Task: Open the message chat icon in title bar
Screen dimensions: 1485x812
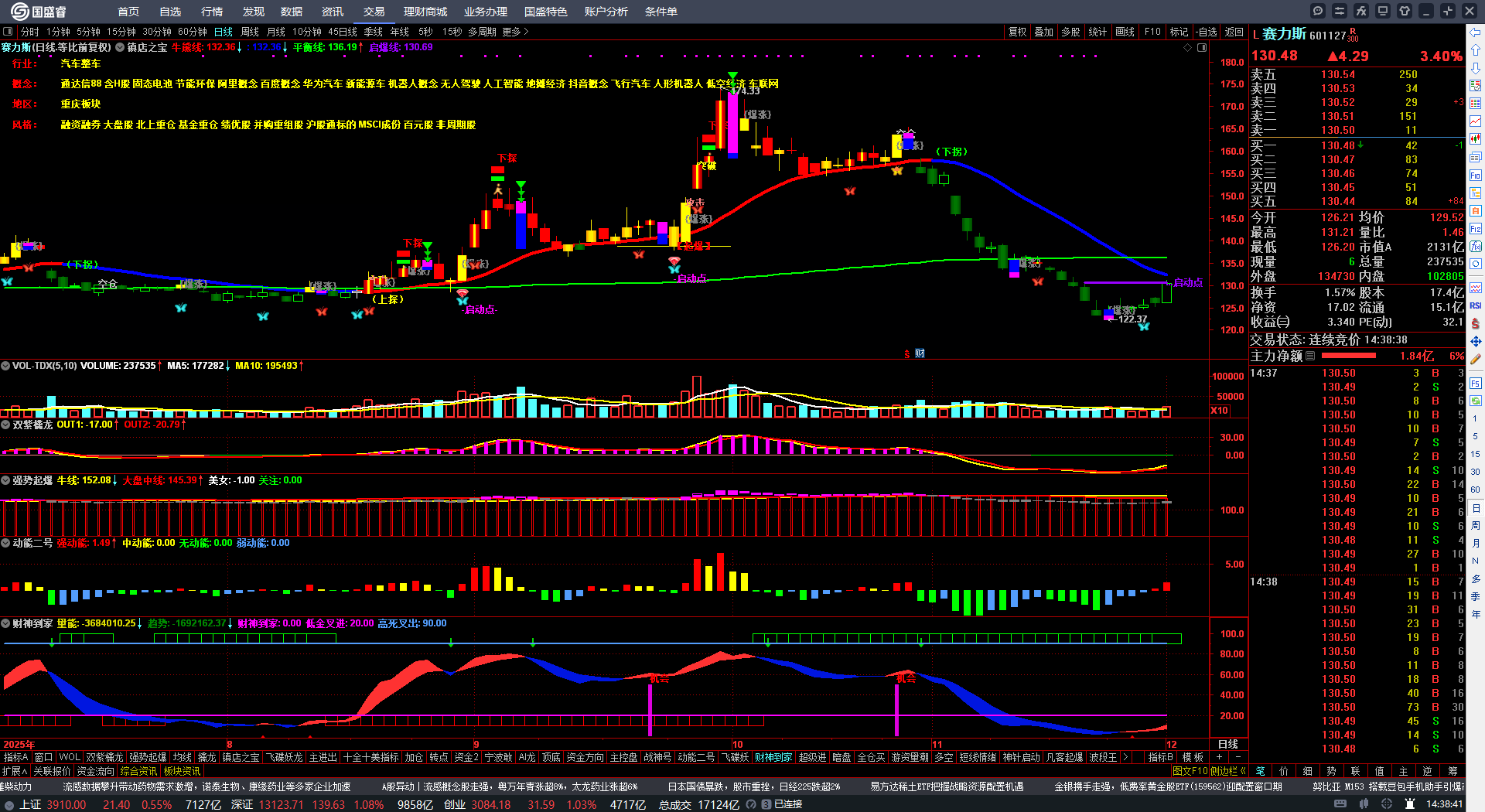Action: pos(1318,11)
